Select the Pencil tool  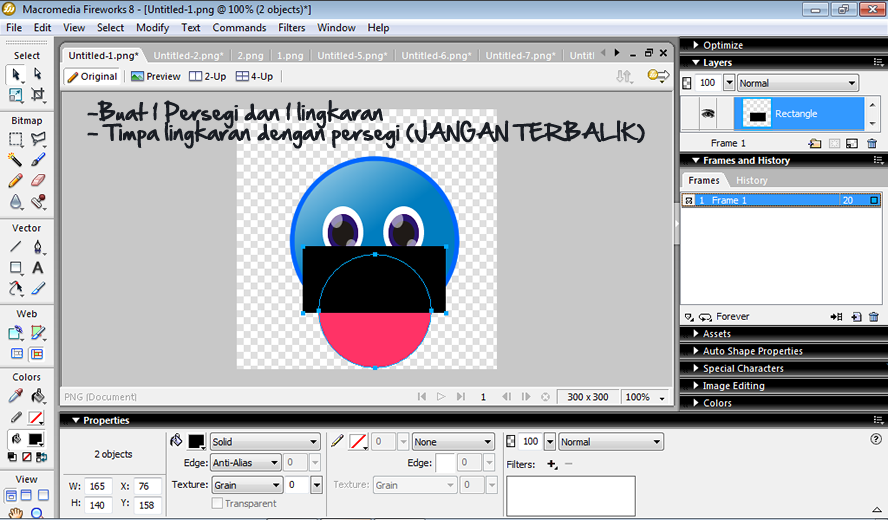[16, 181]
